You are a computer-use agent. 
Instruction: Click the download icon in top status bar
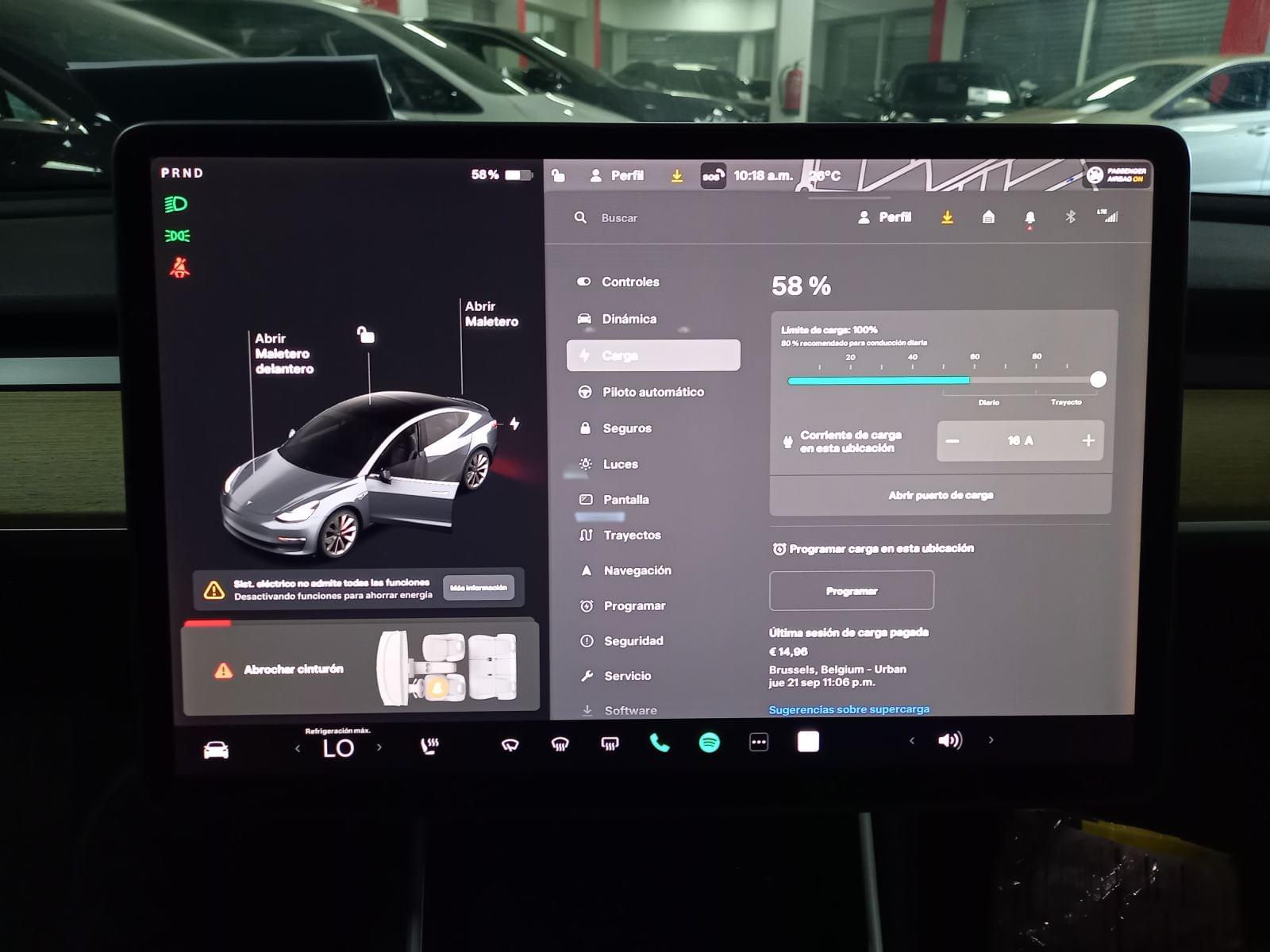(677, 176)
